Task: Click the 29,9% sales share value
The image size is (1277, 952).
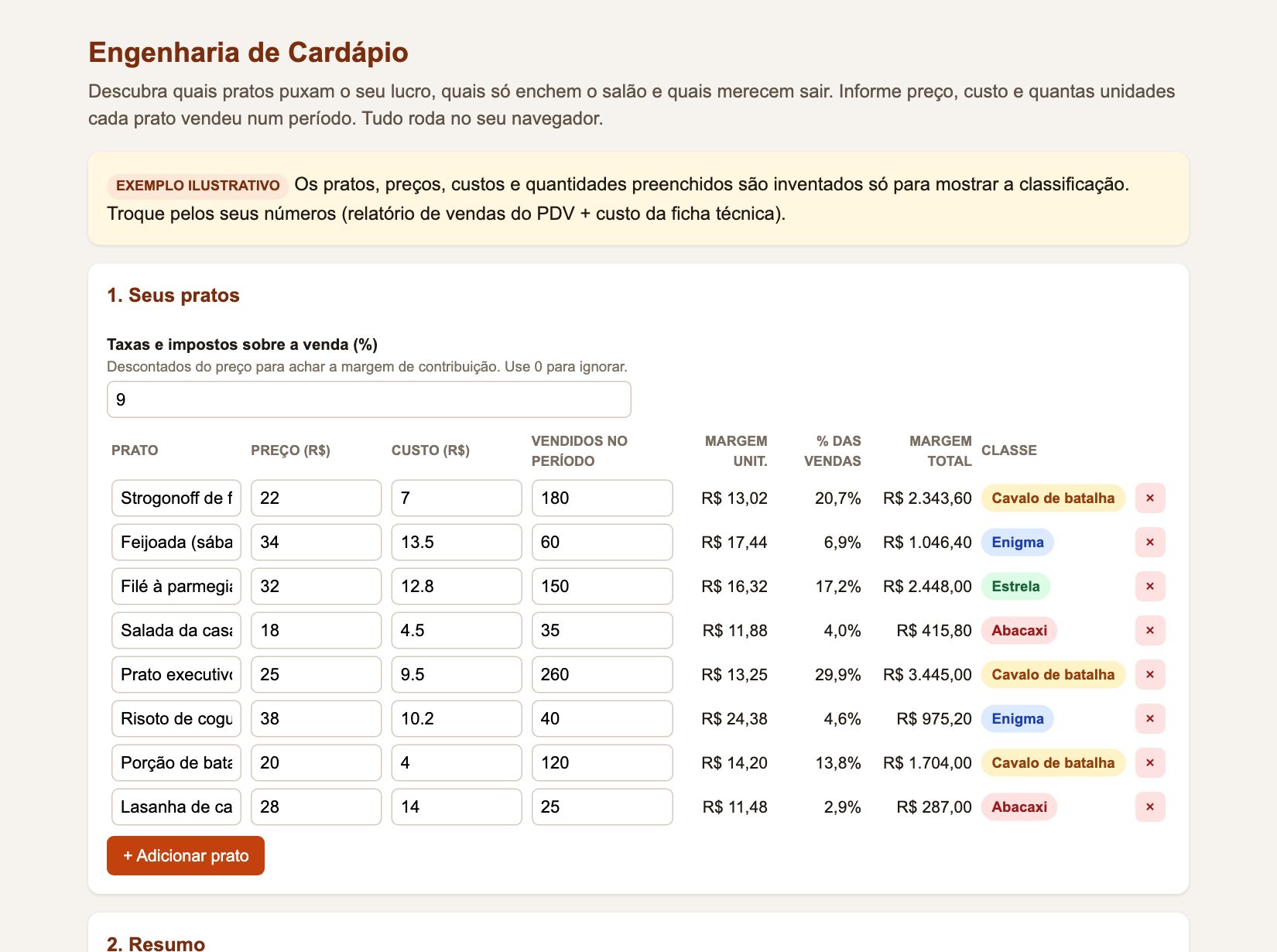Action: (x=838, y=674)
